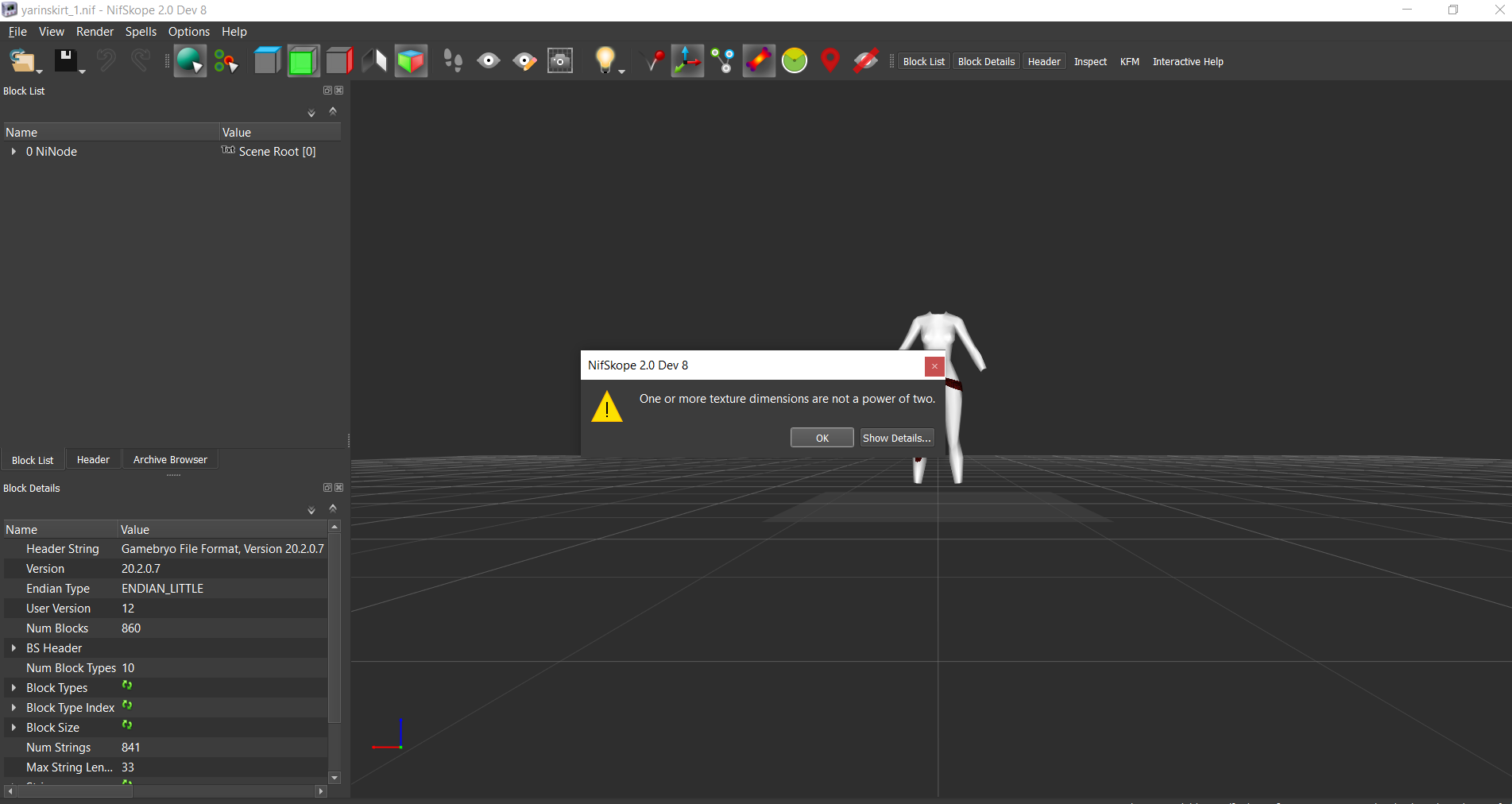Open the light bulb dropdown arrow
1512x804 pixels.
(622, 72)
